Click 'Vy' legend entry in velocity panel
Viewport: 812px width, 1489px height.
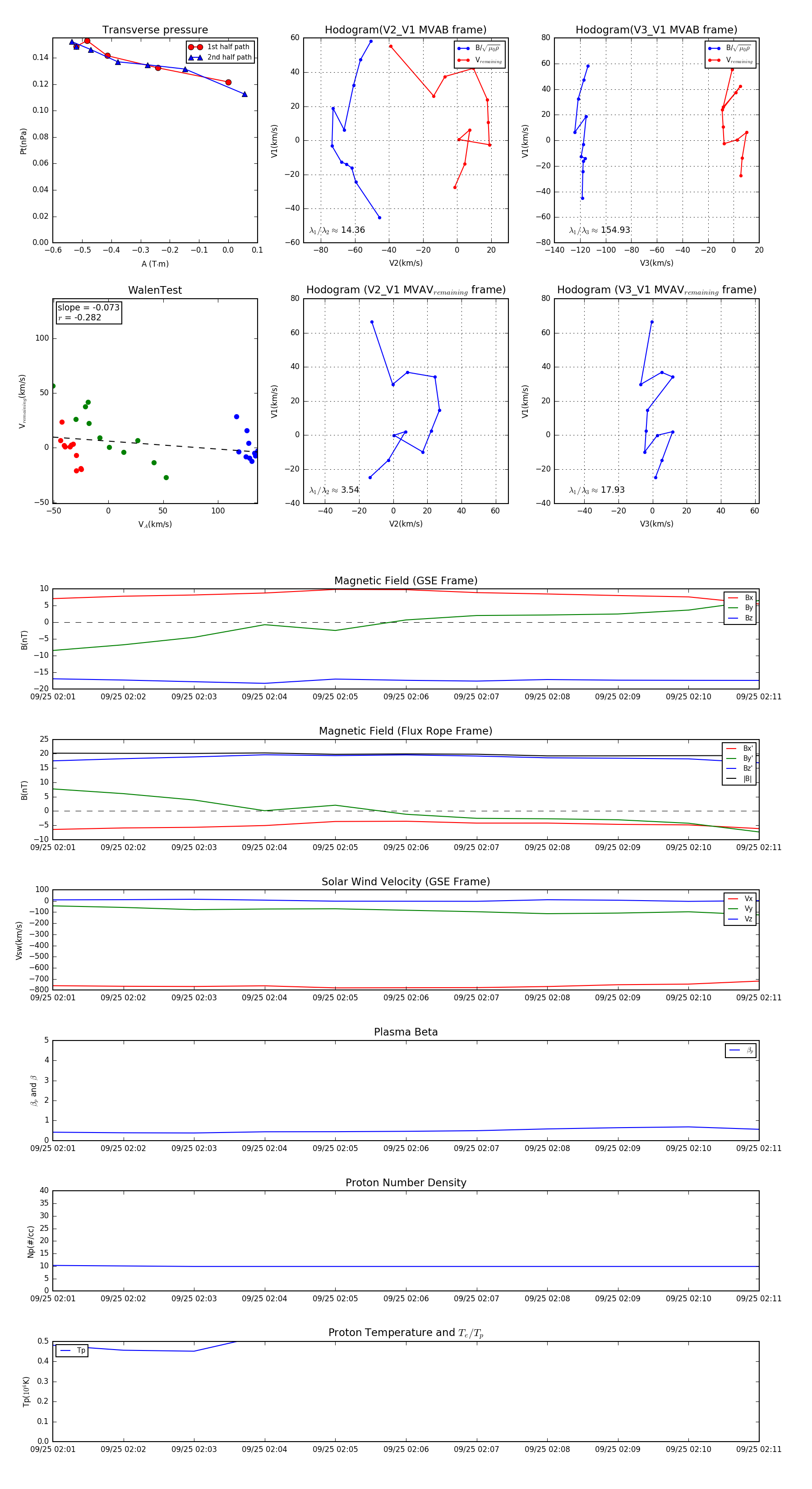[x=740, y=909]
